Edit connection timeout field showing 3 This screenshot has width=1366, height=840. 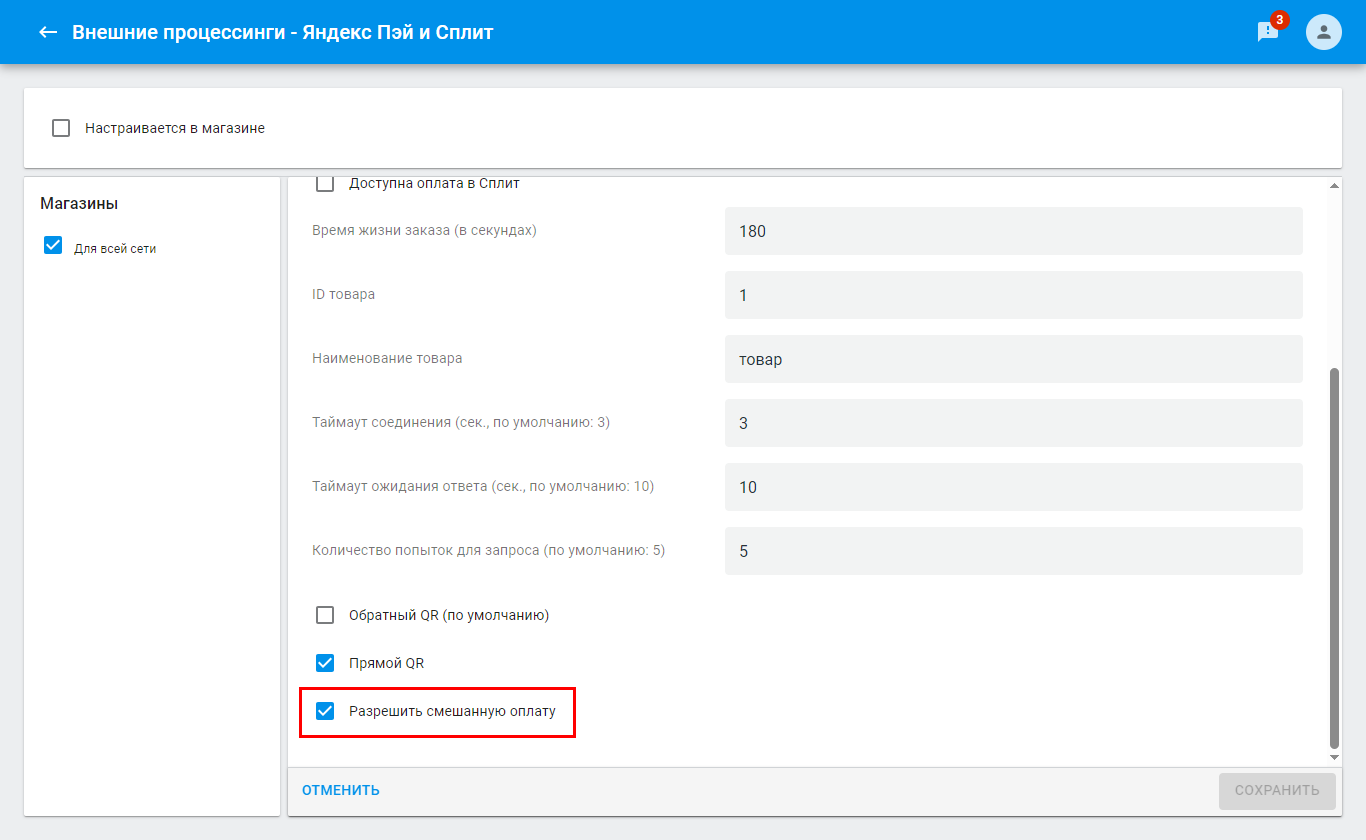click(x=1014, y=423)
